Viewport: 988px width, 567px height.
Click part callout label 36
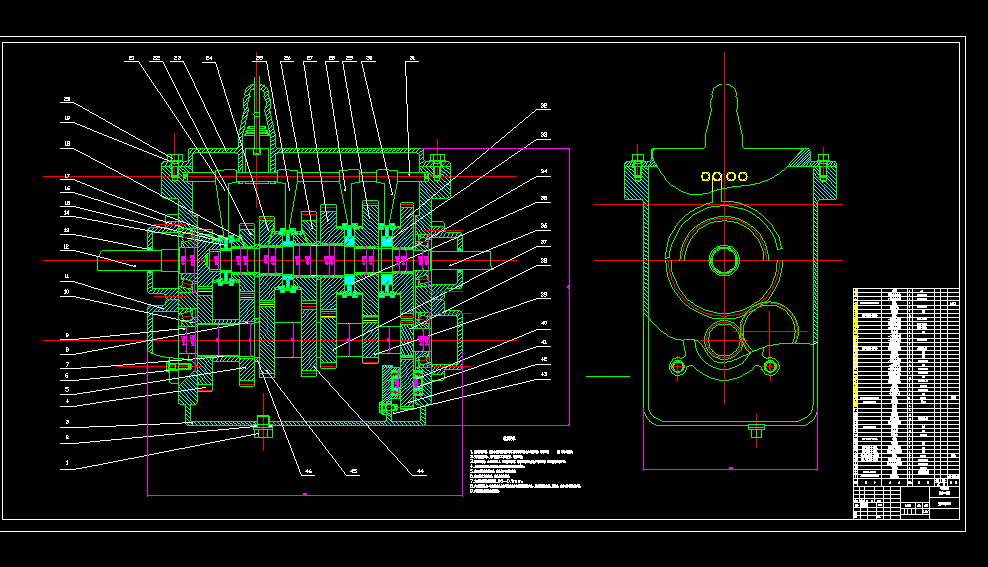point(544,226)
